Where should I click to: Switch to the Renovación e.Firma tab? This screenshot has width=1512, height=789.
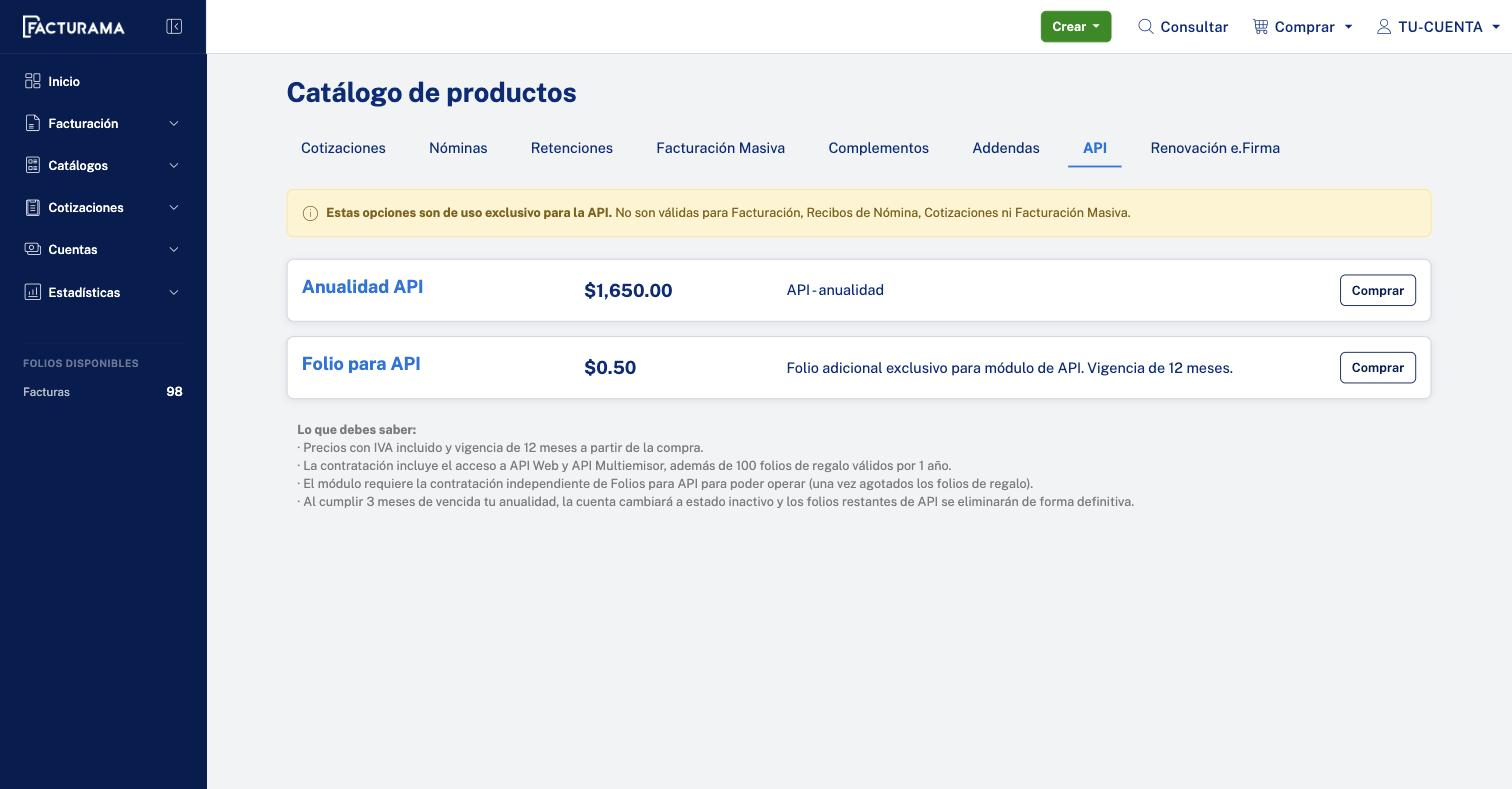1215,148
